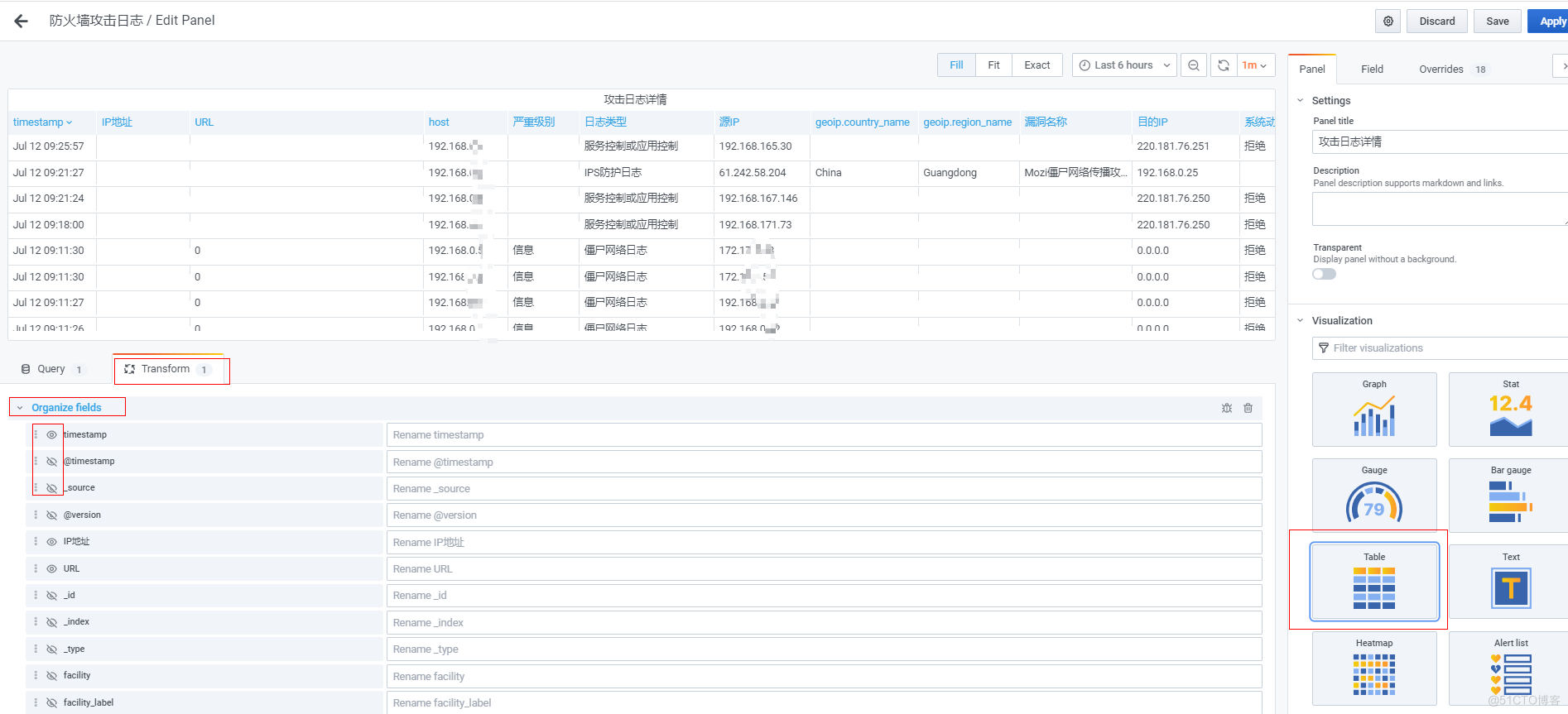Image resolution: width=1568 pixels, height=714 pixels.
Task: Click the Description text area
Action: (1440, 209)
